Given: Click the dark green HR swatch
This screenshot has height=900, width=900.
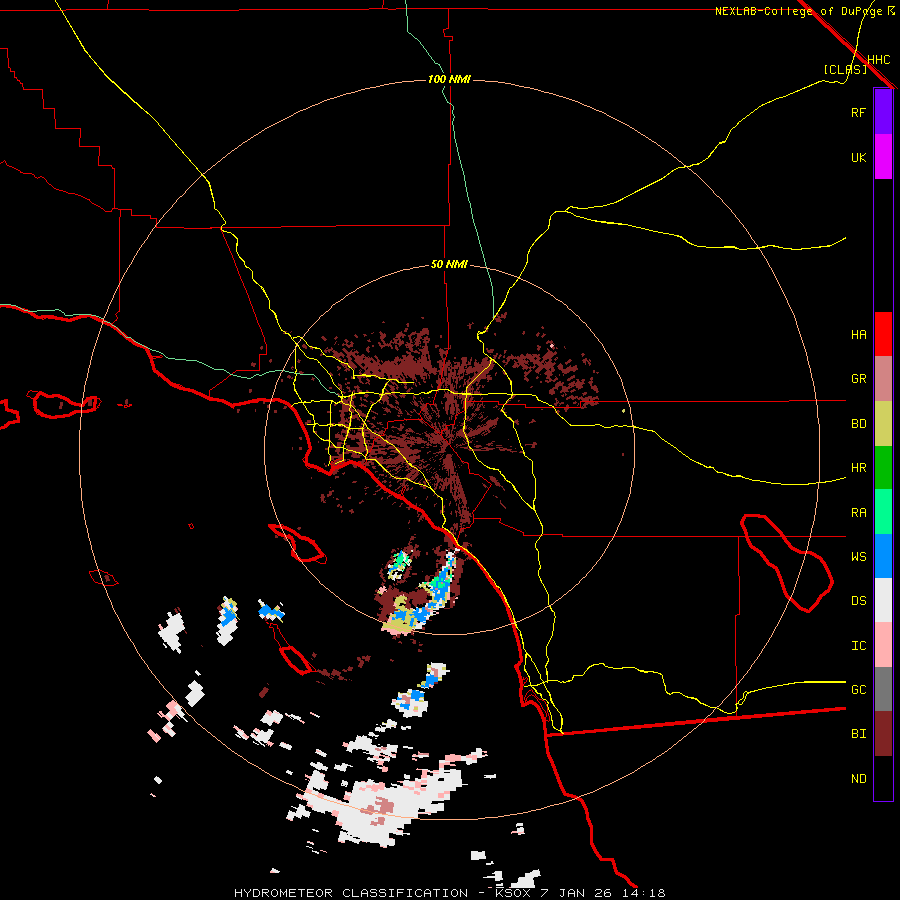Looking at the screenshot, I should (x=883, y=468).
